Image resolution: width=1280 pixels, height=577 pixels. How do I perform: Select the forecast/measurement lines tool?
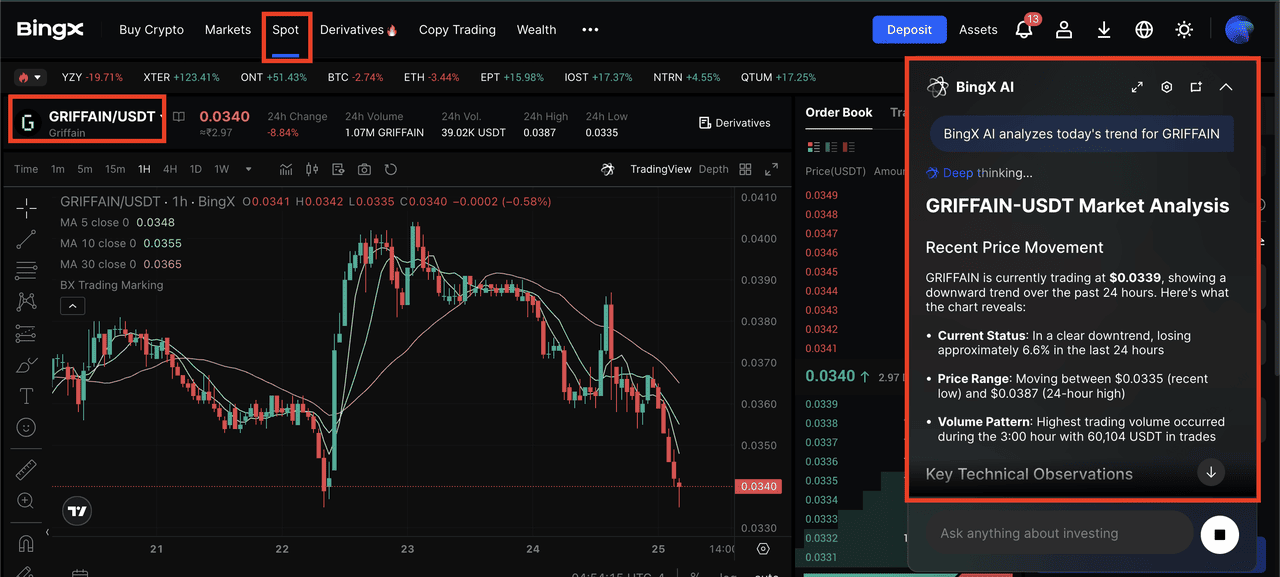click(x=27, y=333)
